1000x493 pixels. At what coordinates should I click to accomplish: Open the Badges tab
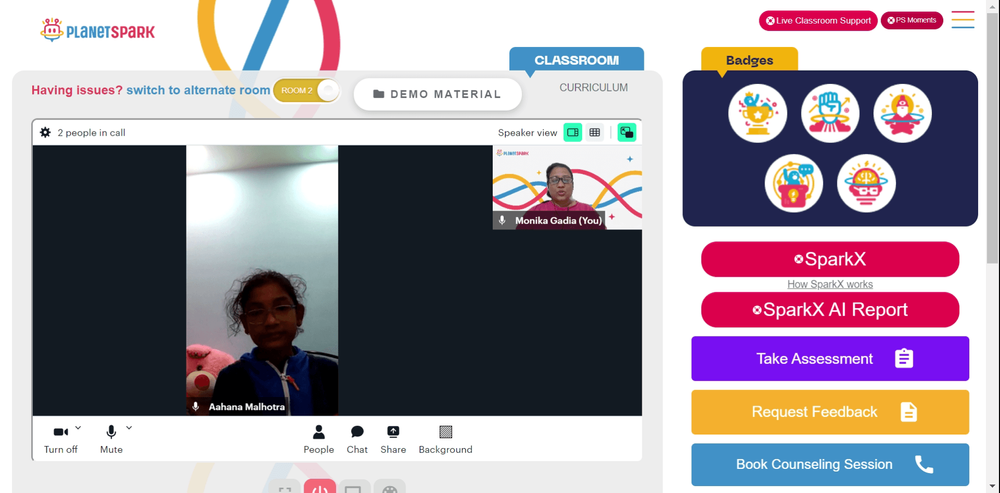coord(749,61)
